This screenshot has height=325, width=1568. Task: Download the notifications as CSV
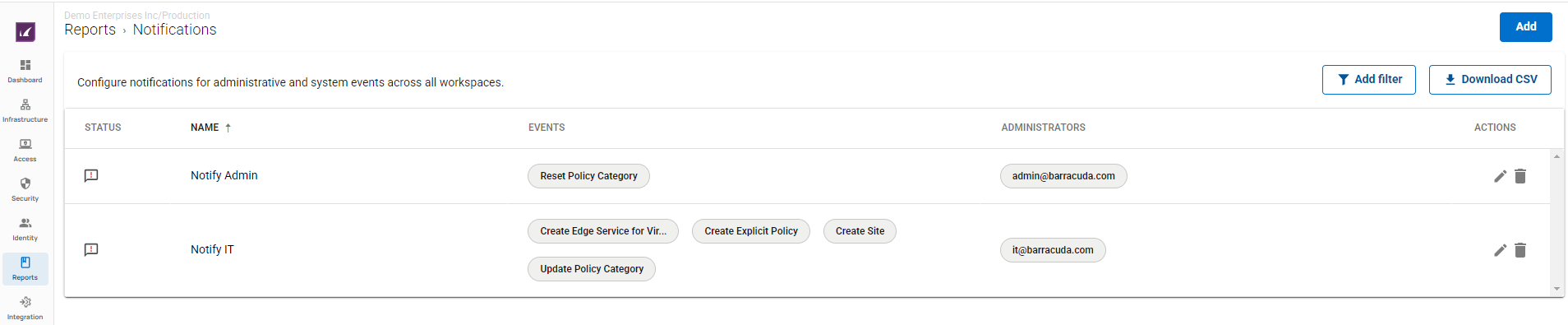coord(1489,80)
